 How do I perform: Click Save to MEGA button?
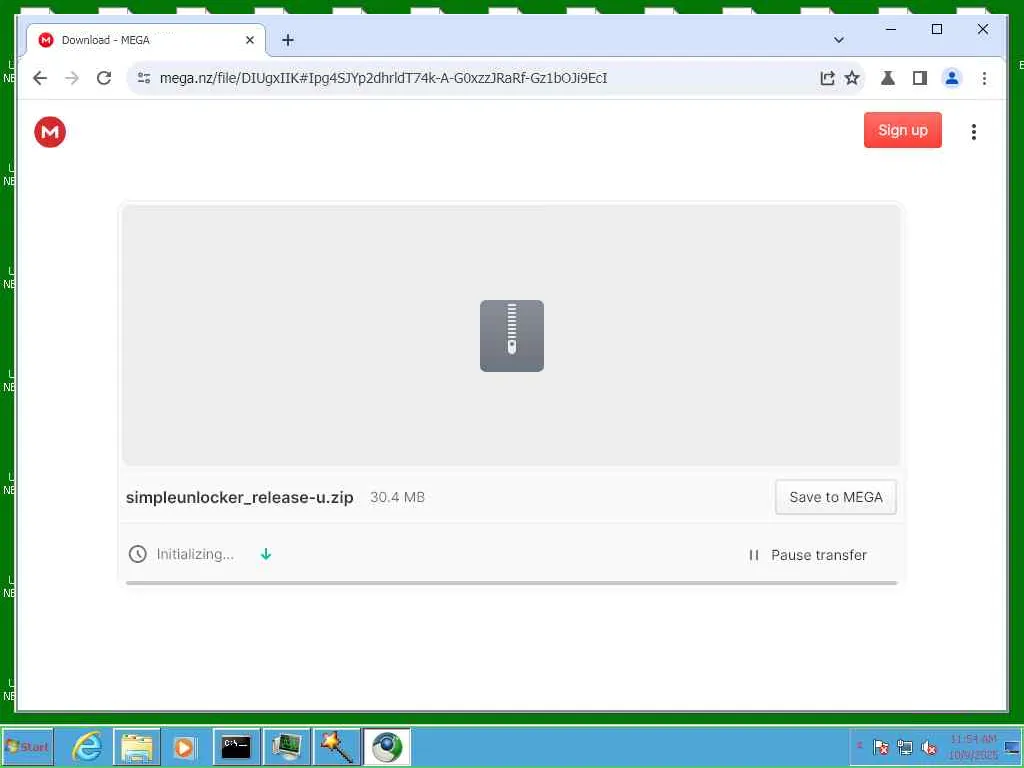pyautogui.click(x=836, y=497)
